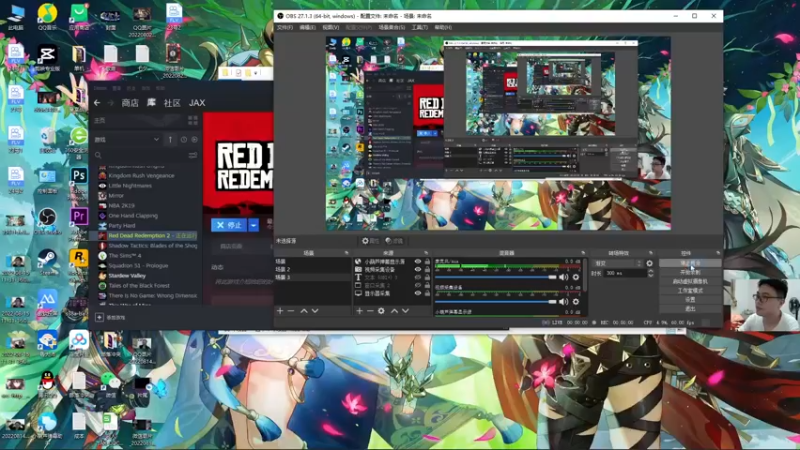Add a new scene with plus icon in OBS Scenes dock
The height and width of the screenshot is (450, 800).
point(280,311)
